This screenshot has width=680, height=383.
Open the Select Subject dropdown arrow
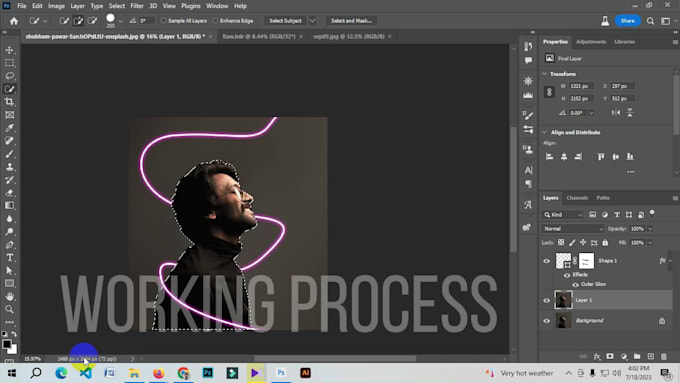pyautogui.click(x=312, y=21)
